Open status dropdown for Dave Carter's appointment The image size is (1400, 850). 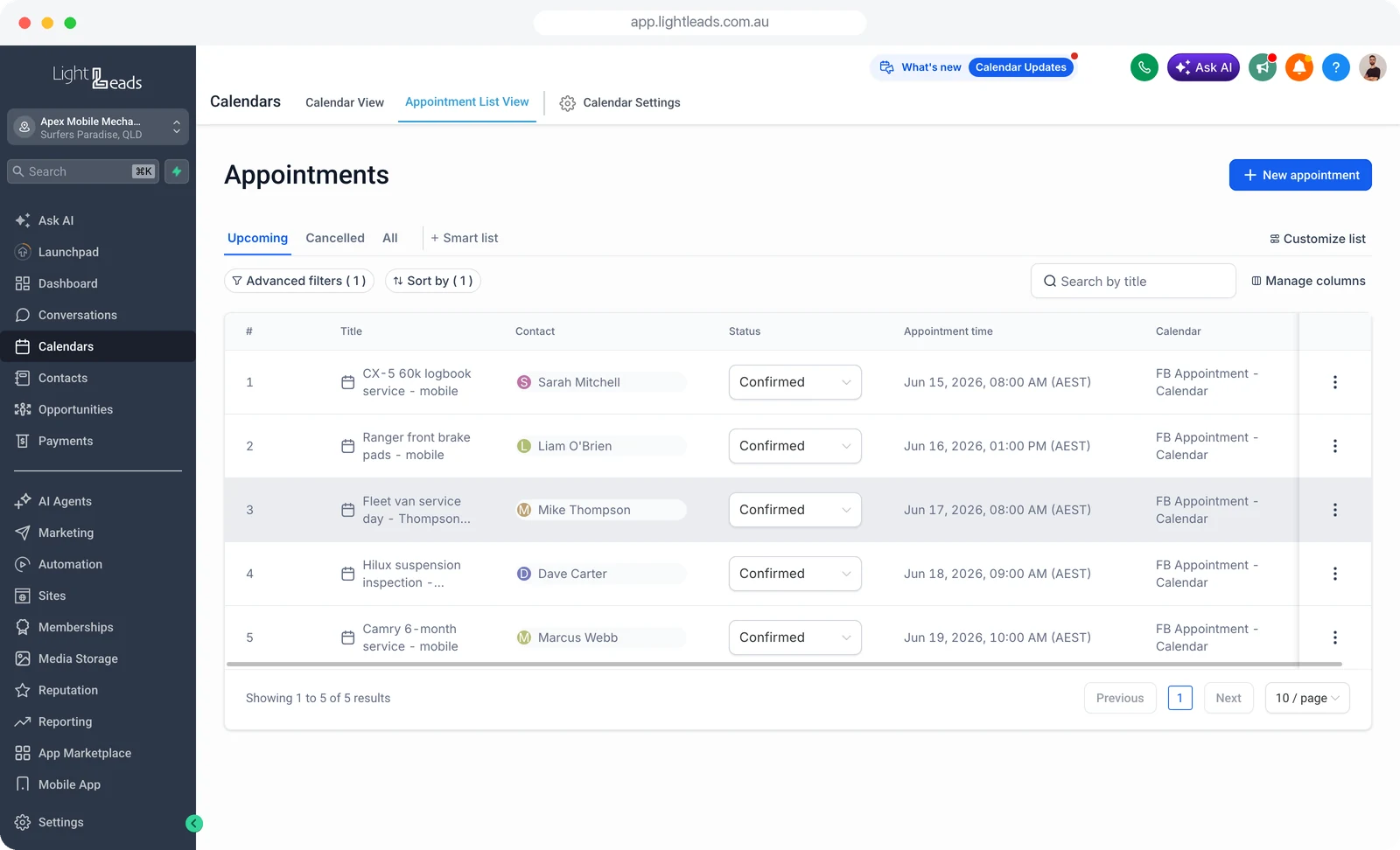coord(794,574)
